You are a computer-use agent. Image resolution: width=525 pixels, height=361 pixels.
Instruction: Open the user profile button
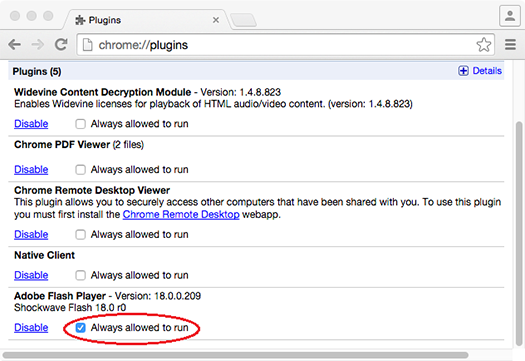[510, 16]
